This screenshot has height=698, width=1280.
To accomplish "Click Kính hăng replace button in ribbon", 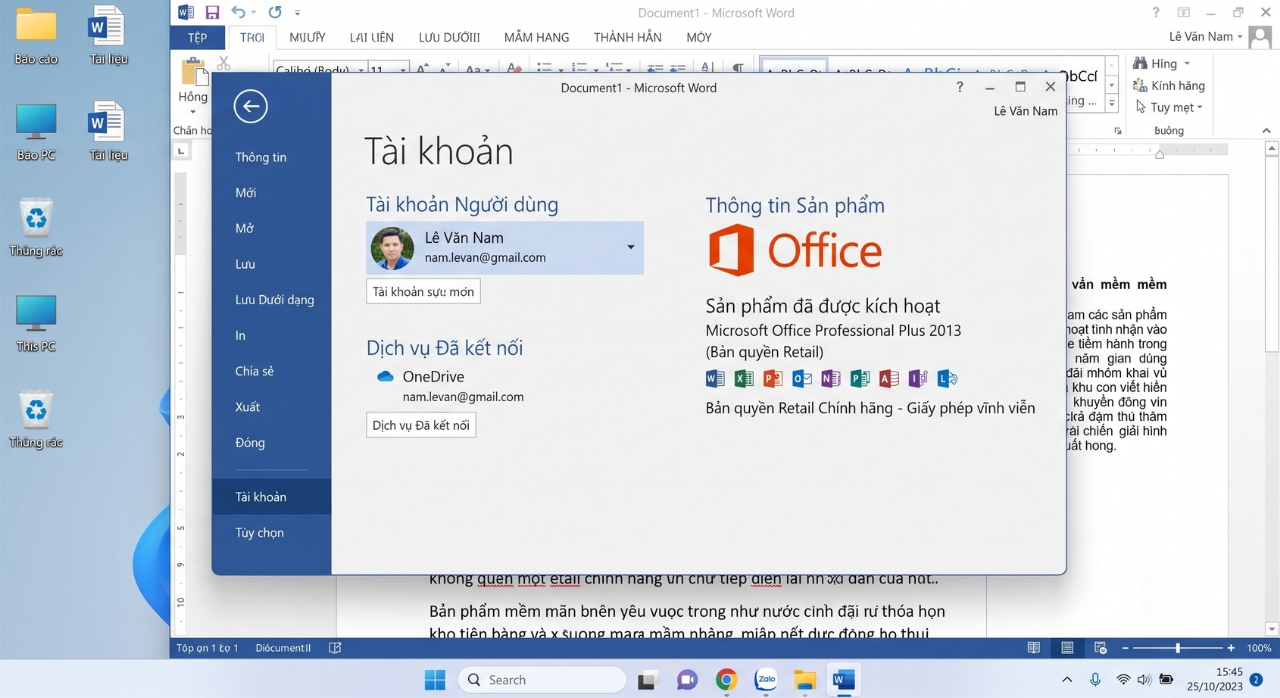I will 1169,86.
